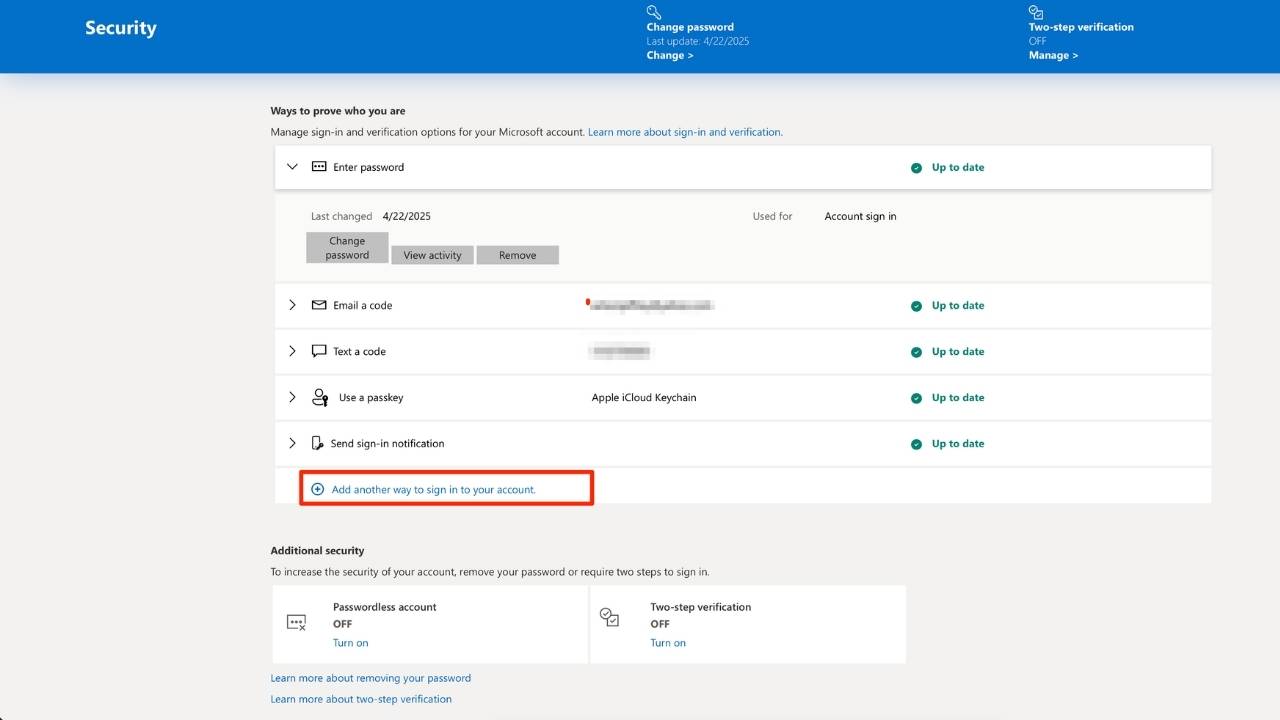Click the blurred email address in Email a code row
The height and width of the screenshot is (720, 1280).
click(650, 305)
